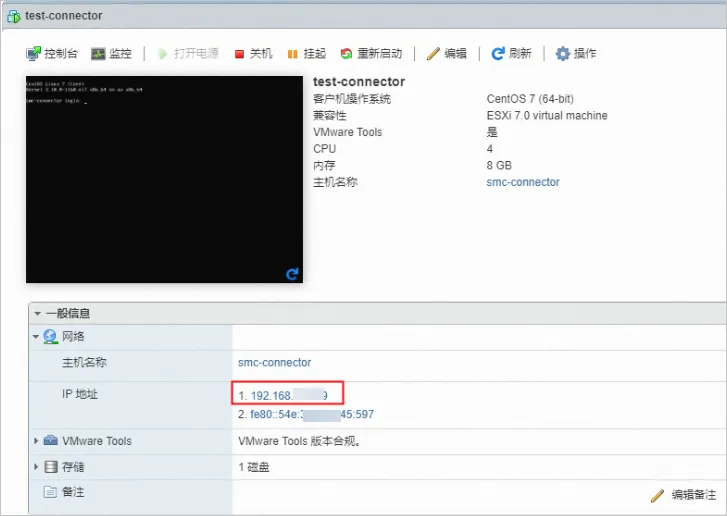Viewport: 727px width, 516px height.
Task: Click 关机 to shut down the VM
Action: (254, 54)
